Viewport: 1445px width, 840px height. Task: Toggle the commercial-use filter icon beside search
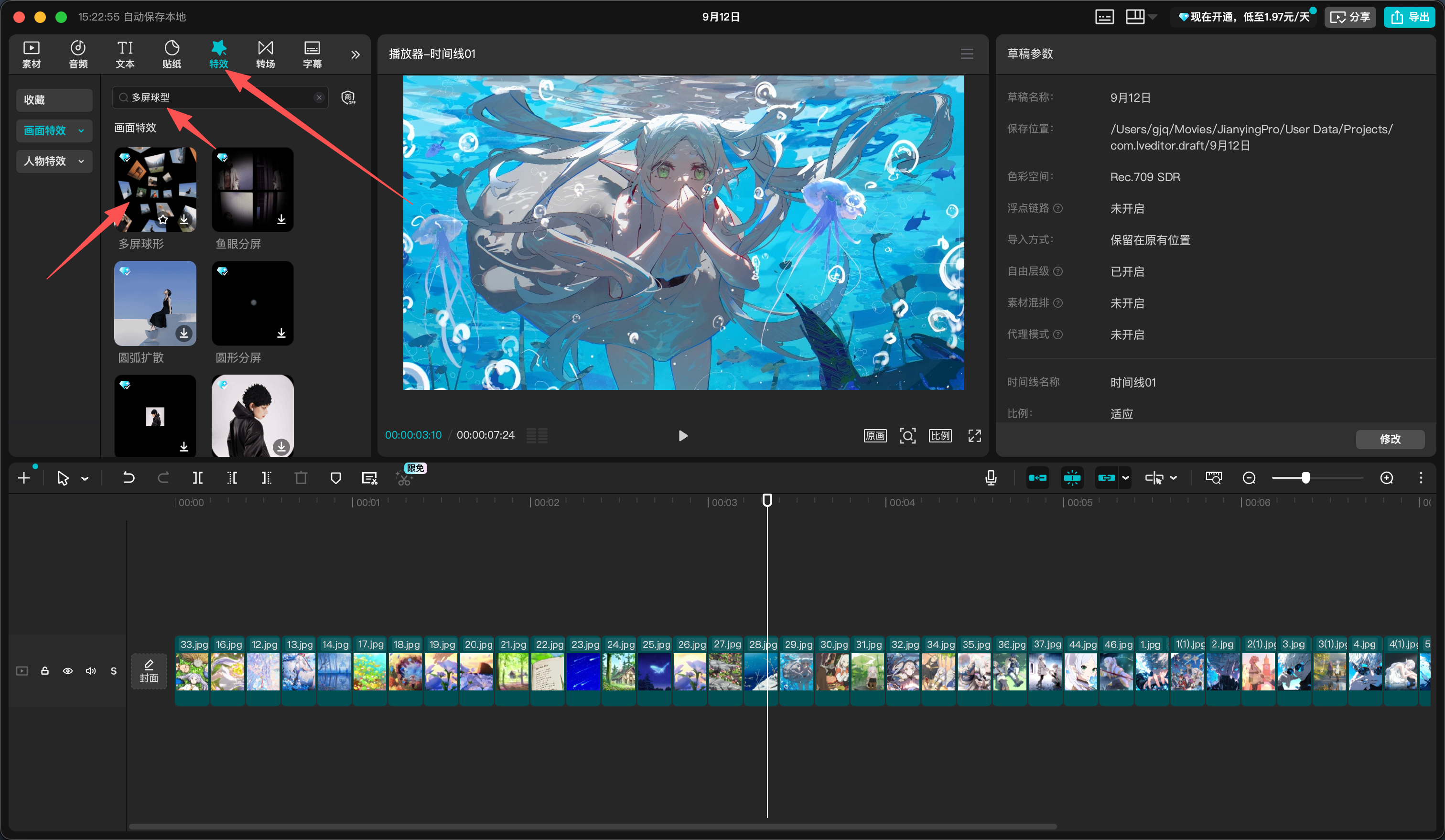click(x=348, y=97)
